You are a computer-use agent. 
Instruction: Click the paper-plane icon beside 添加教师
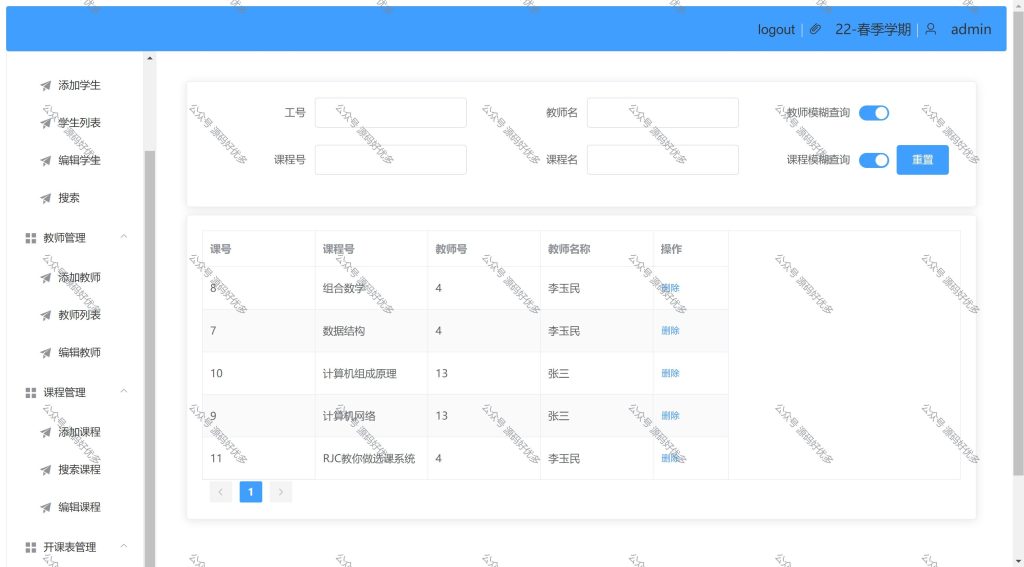pos(46,278)
